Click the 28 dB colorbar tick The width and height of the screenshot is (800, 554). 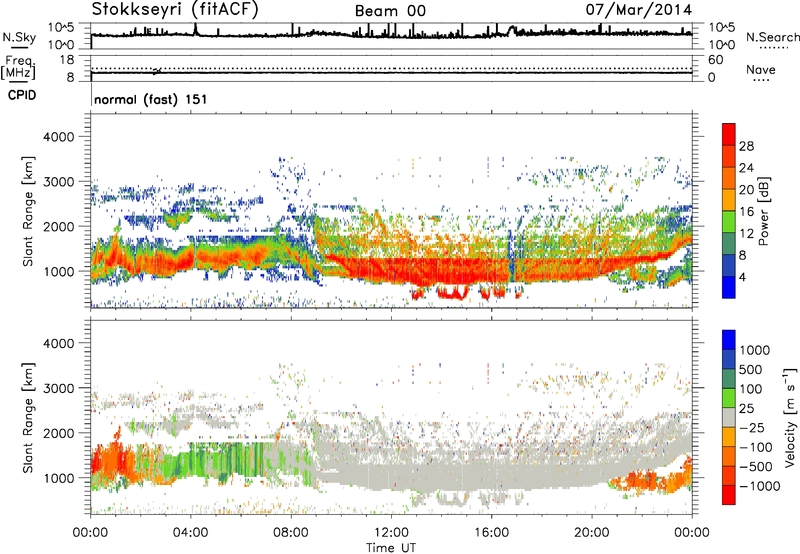pyautogui.click(x=746, y=146)
